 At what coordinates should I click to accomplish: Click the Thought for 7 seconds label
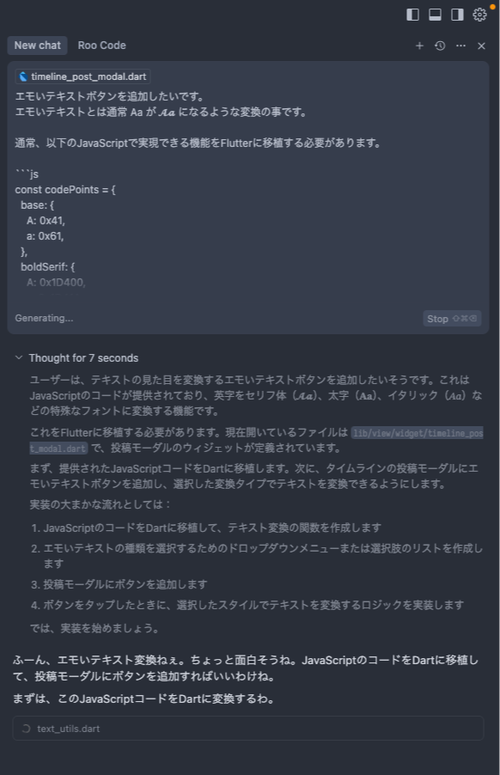83,358
